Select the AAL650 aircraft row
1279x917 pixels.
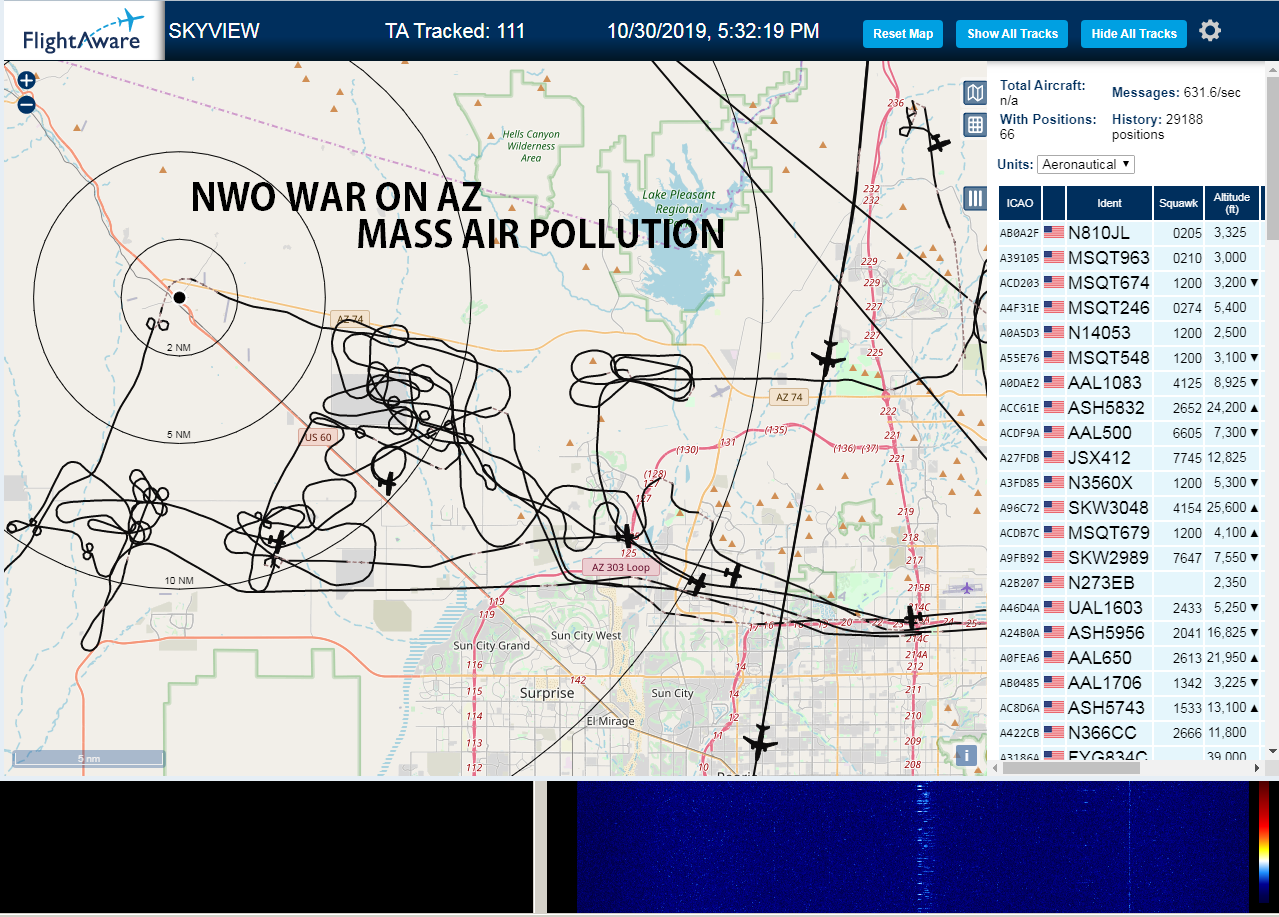point(1130,657)
